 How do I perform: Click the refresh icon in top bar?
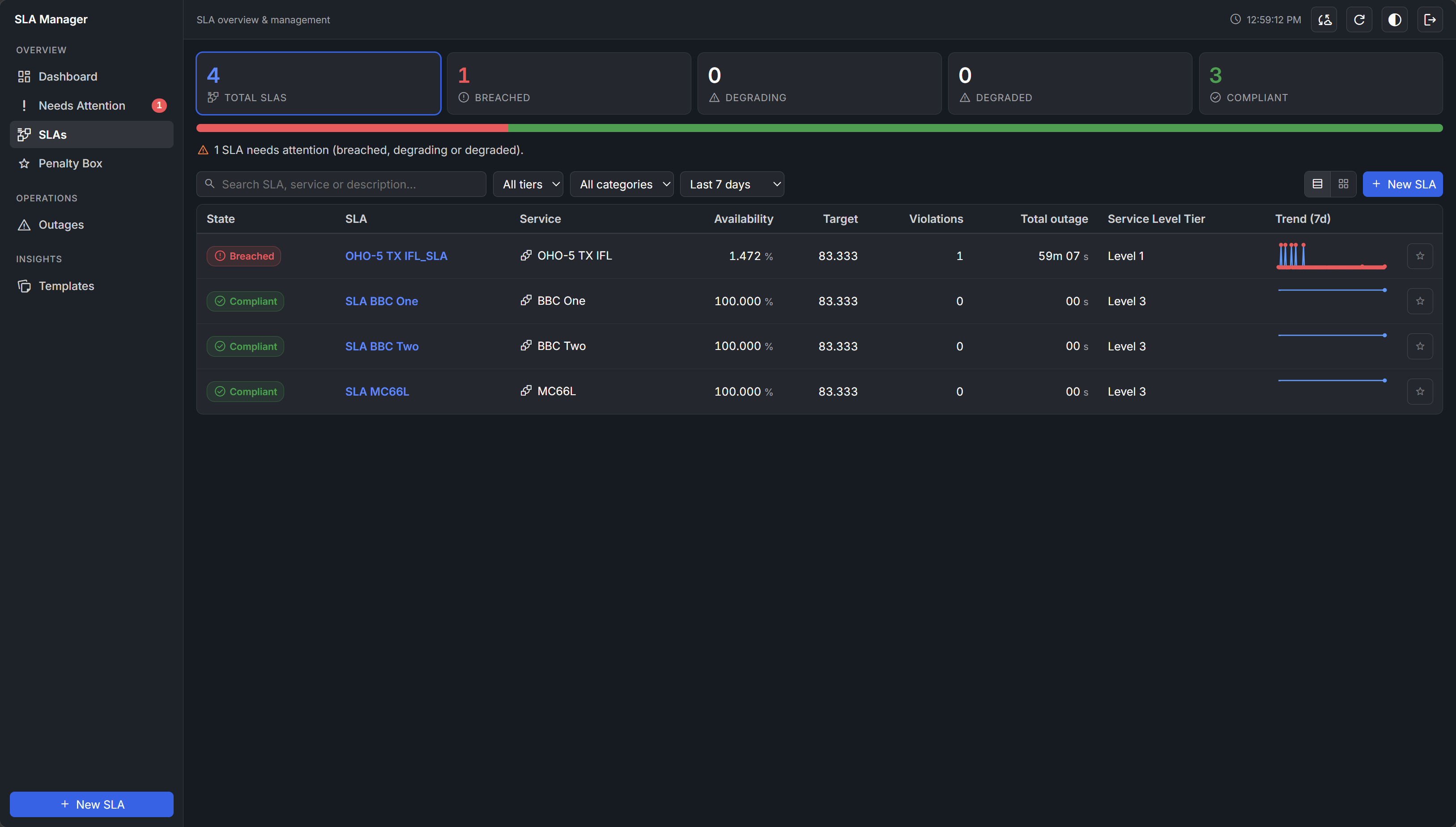1359,20
